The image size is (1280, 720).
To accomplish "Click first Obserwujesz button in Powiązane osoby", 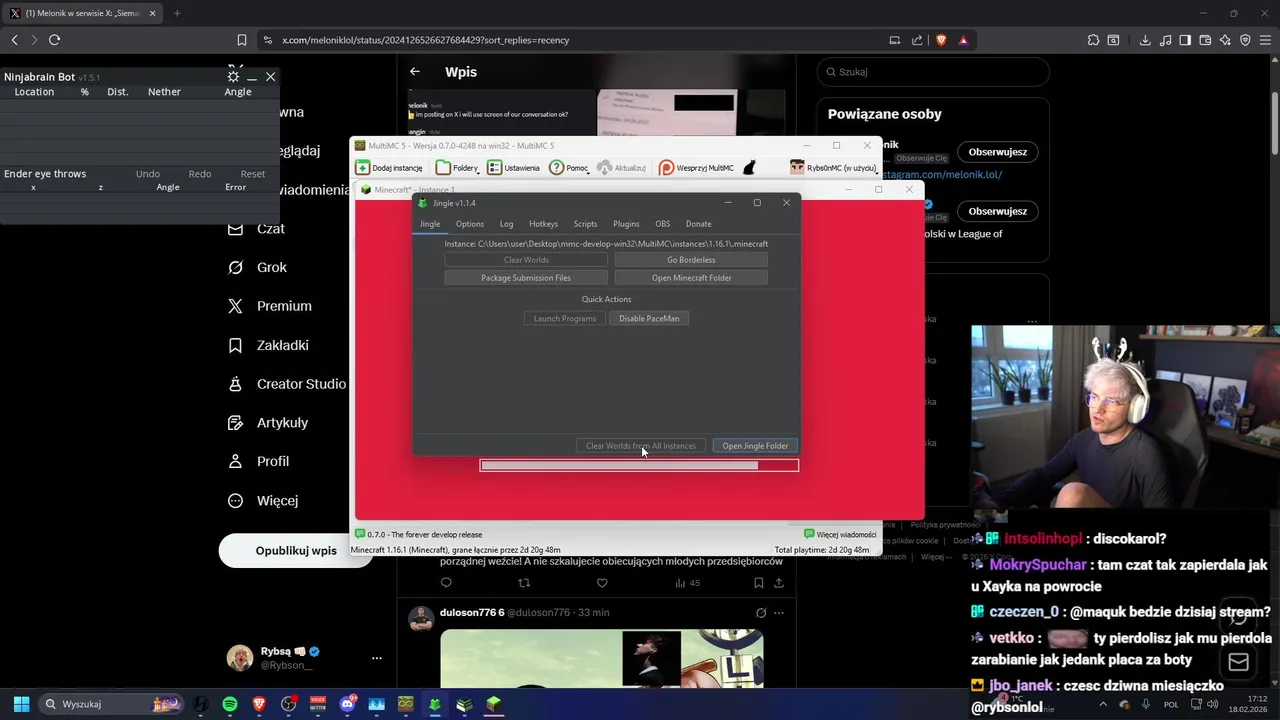I will click(998, 152).
